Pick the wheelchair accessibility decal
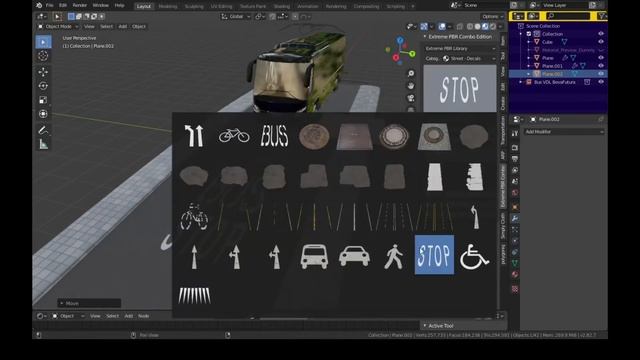 474,257
